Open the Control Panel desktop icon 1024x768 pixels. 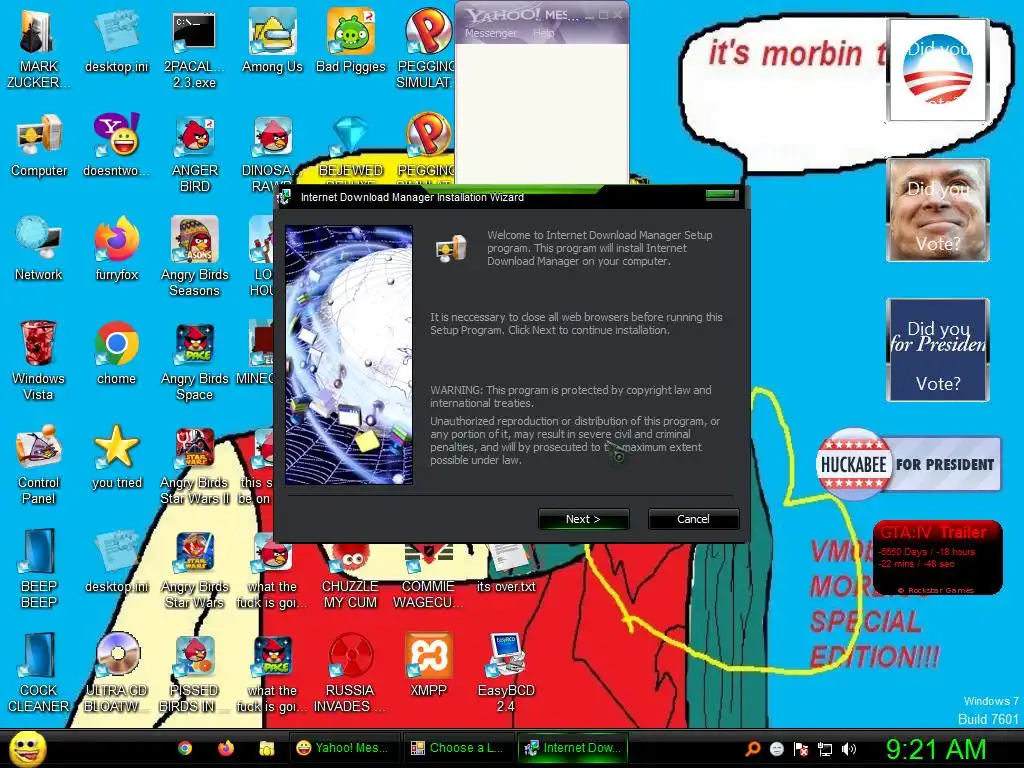tap(38, 464)
